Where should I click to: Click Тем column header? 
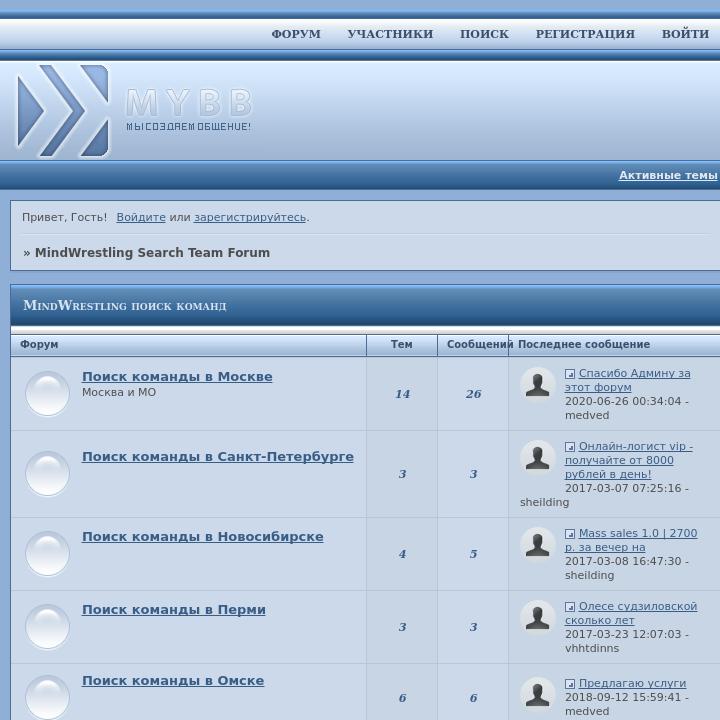pos(401,344)
